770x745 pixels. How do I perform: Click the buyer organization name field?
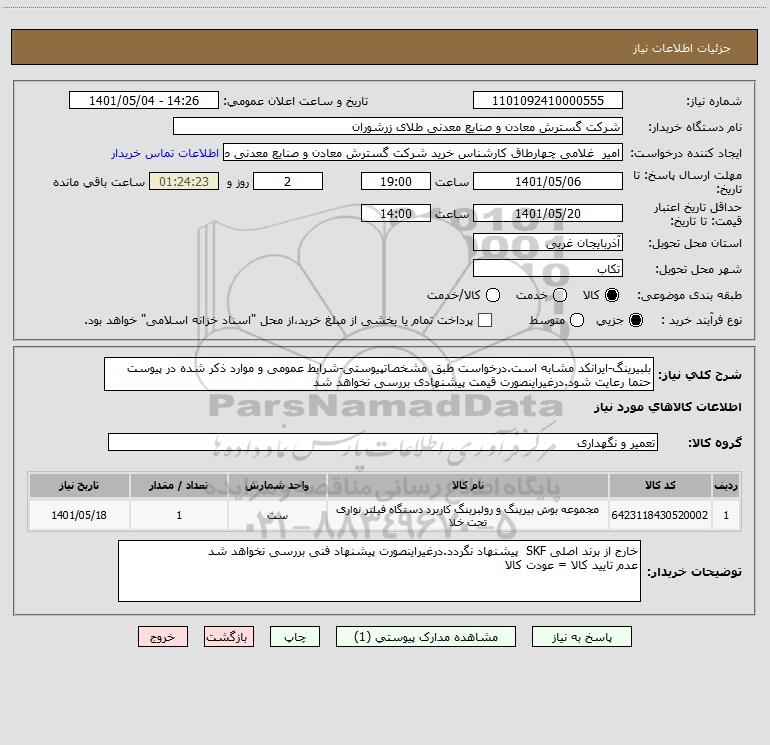[398, 127]
